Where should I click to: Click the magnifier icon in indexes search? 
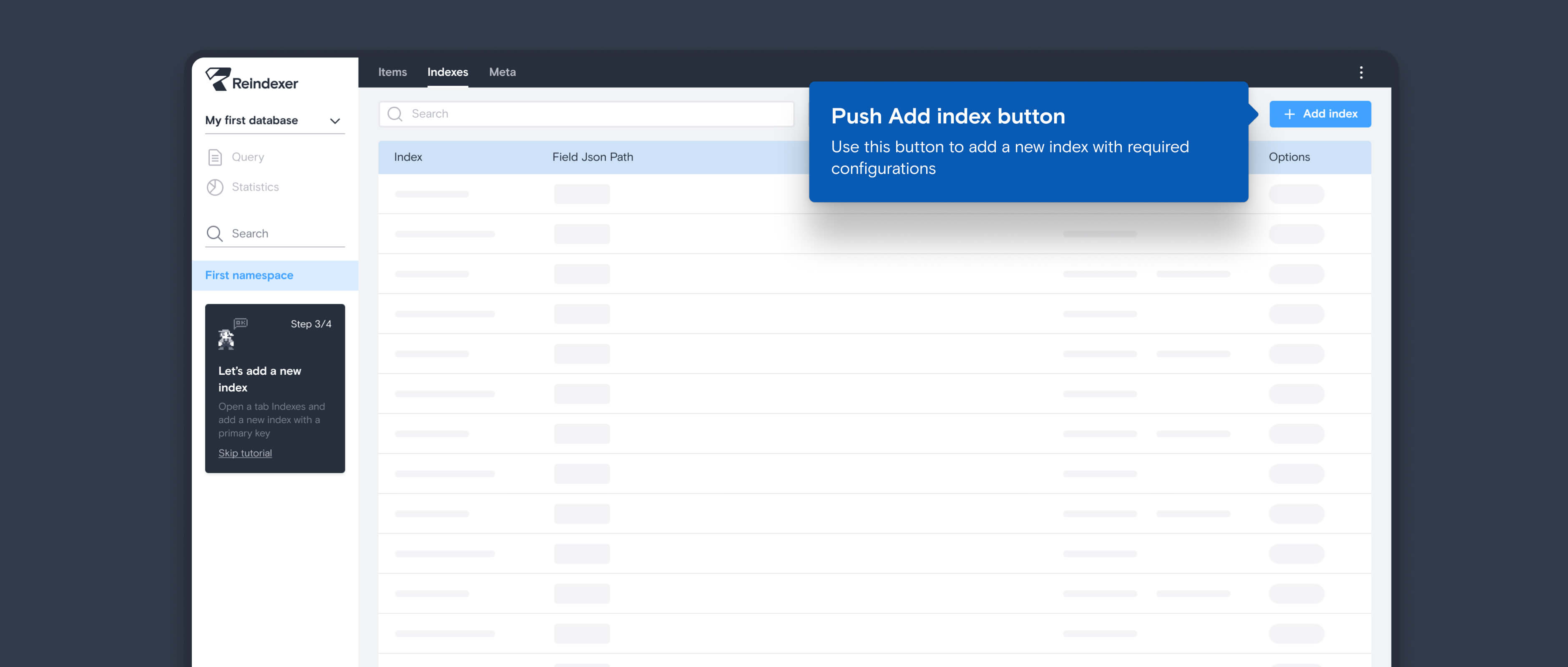(x=395, y=114)
